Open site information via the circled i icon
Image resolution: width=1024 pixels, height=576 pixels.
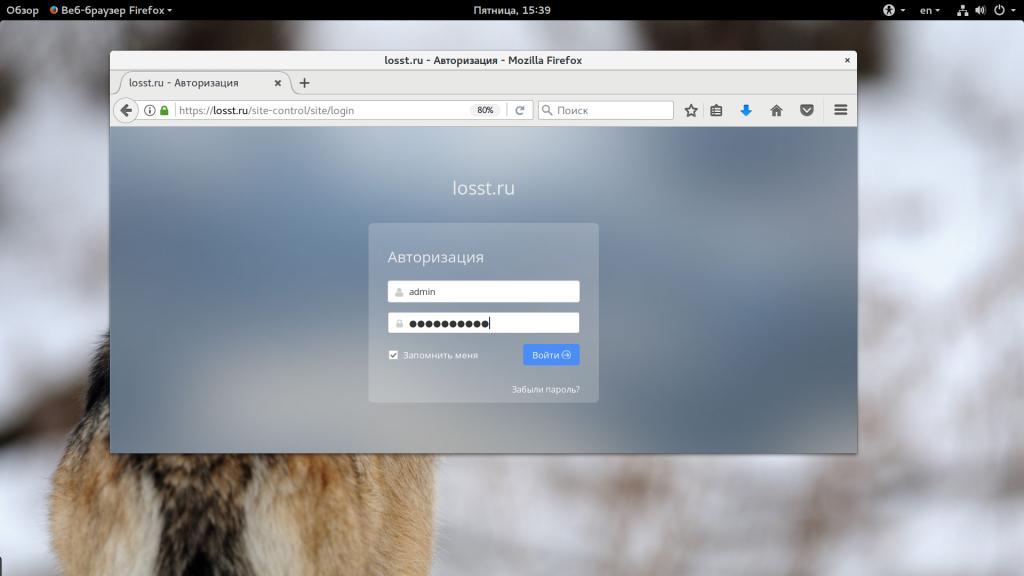click(x=150, y=111)
